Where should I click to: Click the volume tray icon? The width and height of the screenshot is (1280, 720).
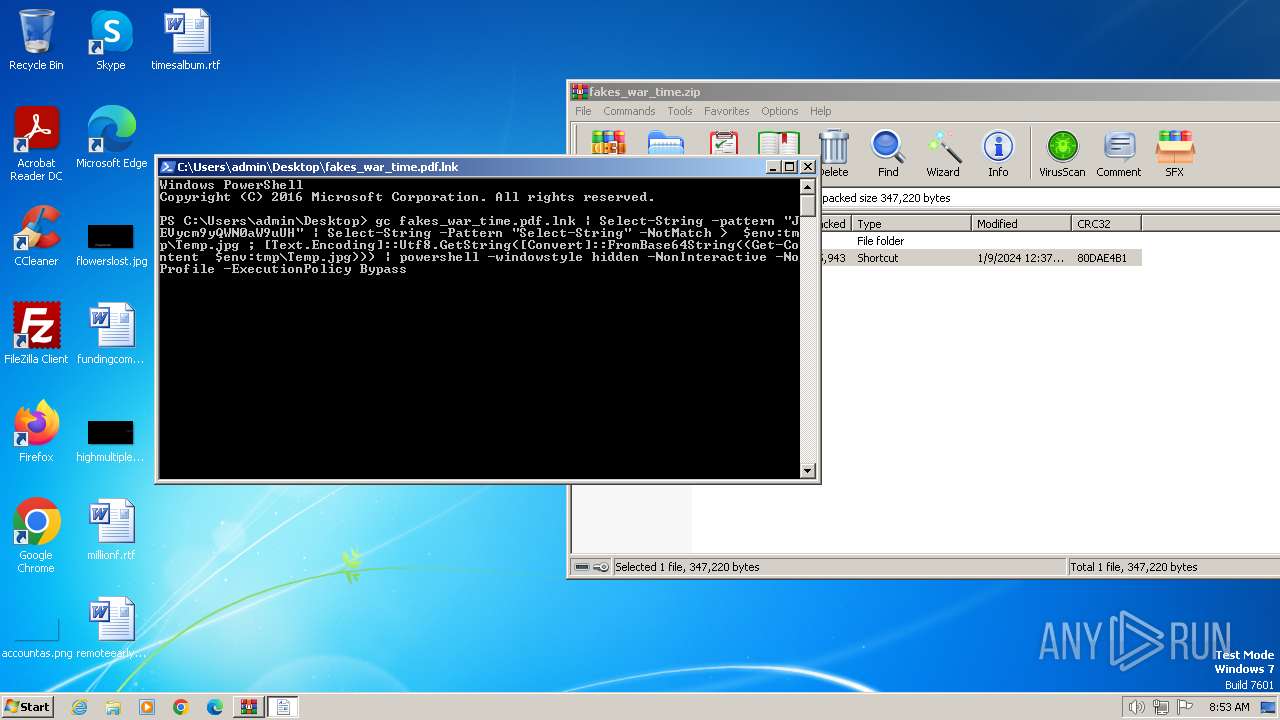pyautogui.click(x=1136, y=707)
